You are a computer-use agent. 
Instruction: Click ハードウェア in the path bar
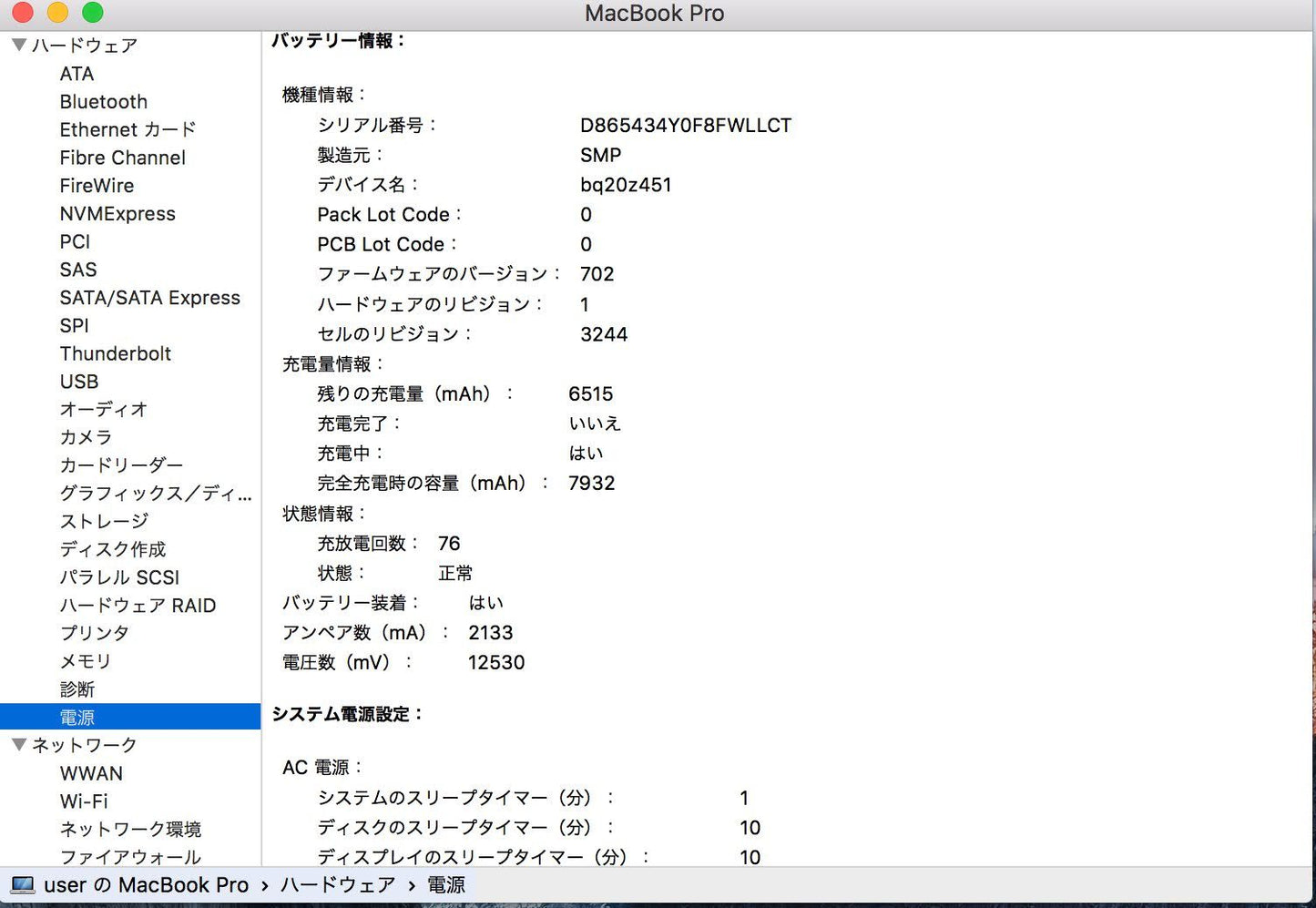pyautogui.click(x=338, y=885)
